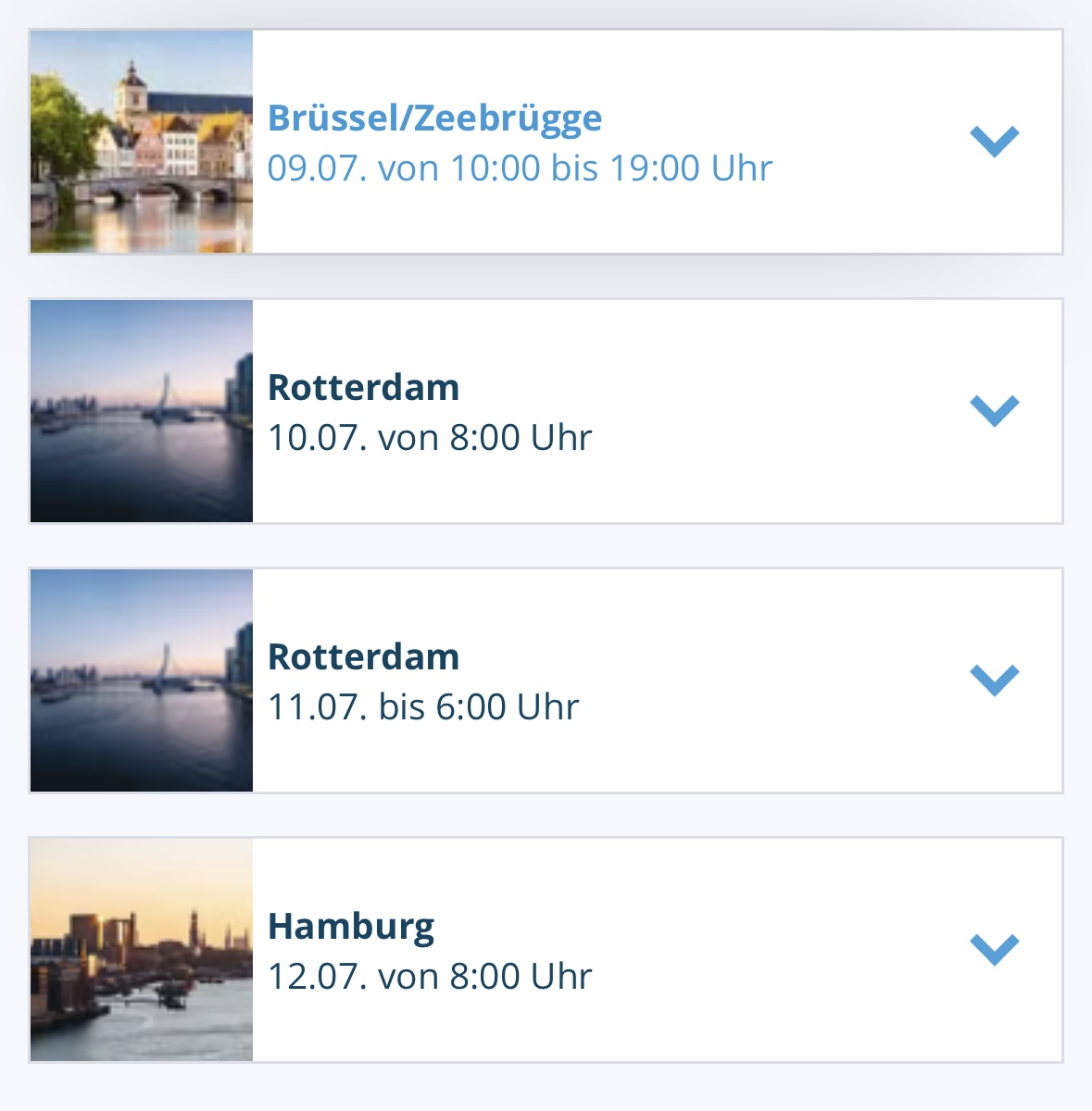Select Rotterdam heading above 10.07. date
The width and height of the screenshot is (1092, 1111).
coord(364,387)
